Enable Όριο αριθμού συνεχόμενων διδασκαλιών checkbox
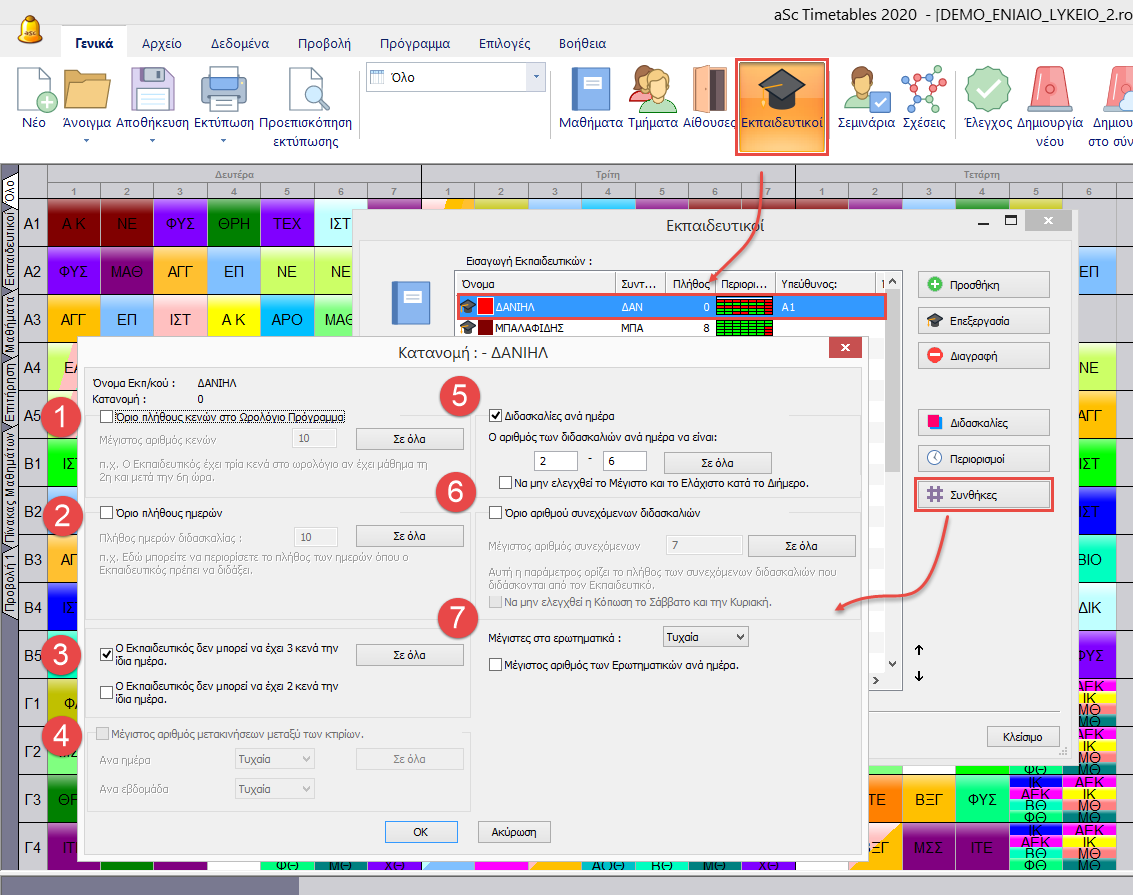1133x895 pixels. pyautogui.click(x=495, y=513)
